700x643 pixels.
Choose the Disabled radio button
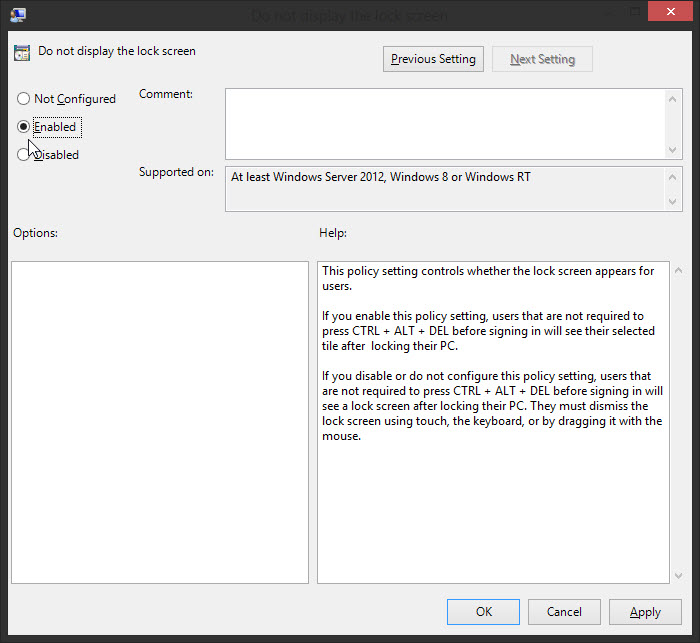pyautogui.click(x=22, y=154)
